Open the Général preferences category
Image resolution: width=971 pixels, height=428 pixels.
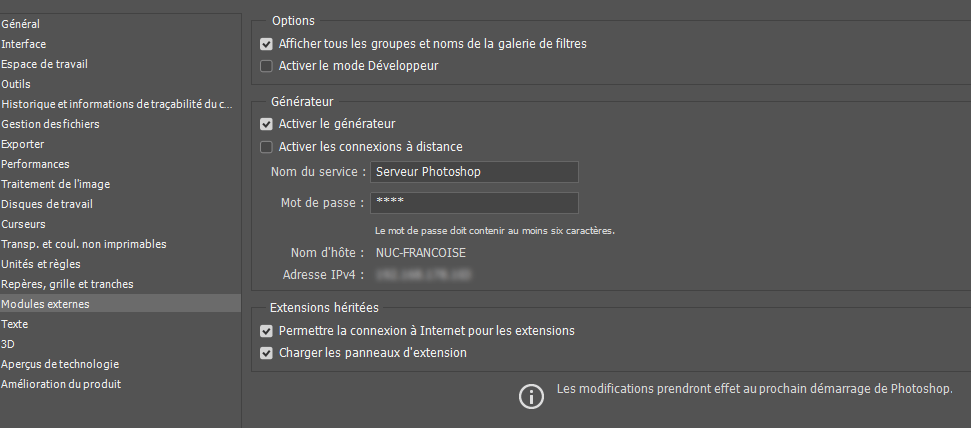21,24
